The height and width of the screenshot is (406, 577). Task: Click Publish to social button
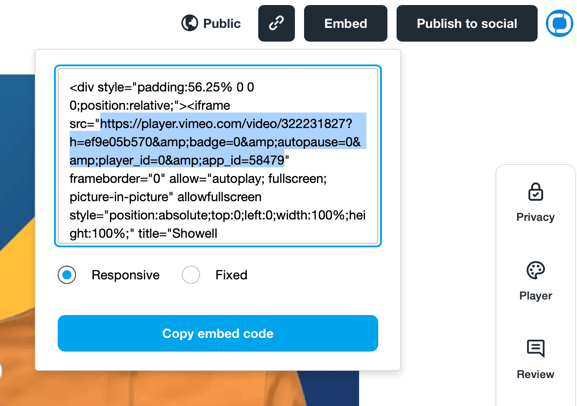[467, 23]
